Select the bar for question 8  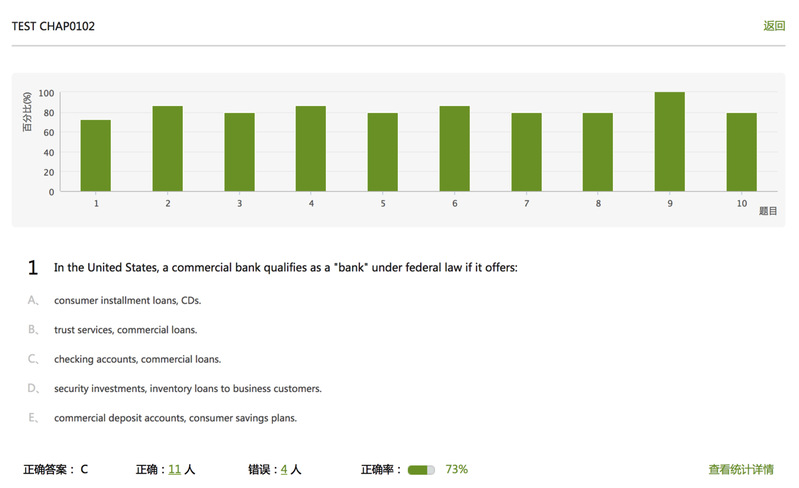pyautogui.click(x=598, y=152)
